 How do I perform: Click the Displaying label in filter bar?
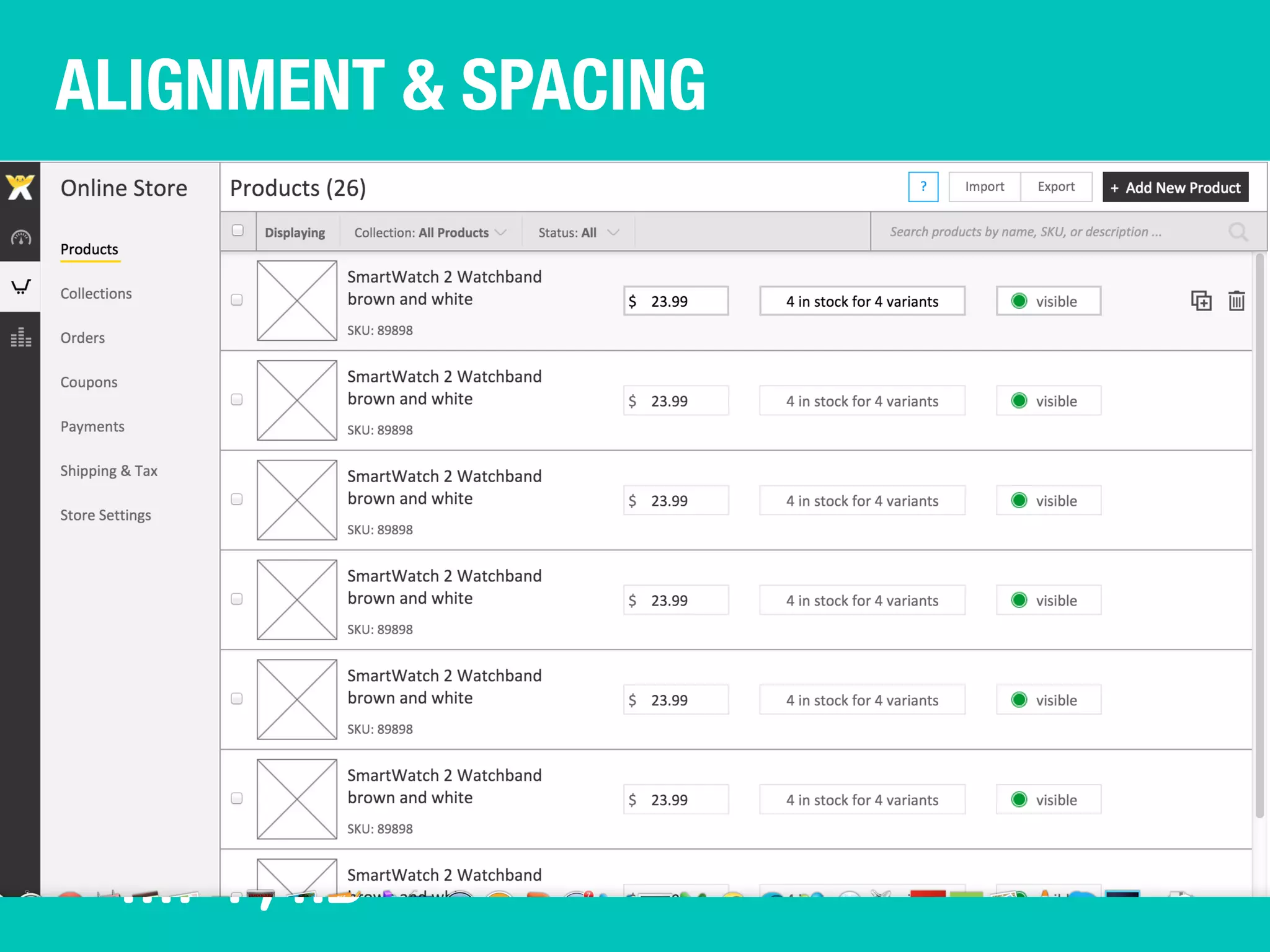pyautogui.click(x=295, y=232)
